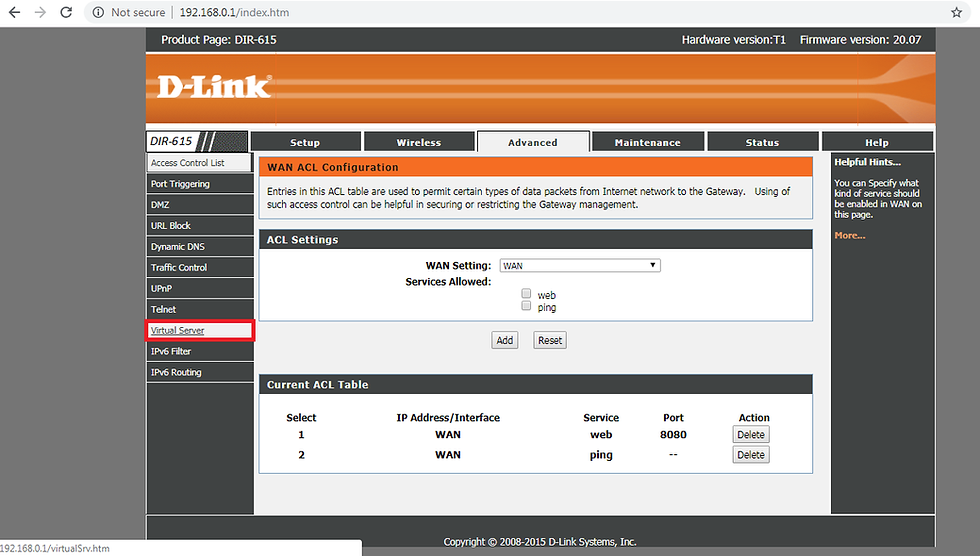Click 'web' service cell in row 1
This screenshot has width=980, height=556.
(x=601, y=435)
